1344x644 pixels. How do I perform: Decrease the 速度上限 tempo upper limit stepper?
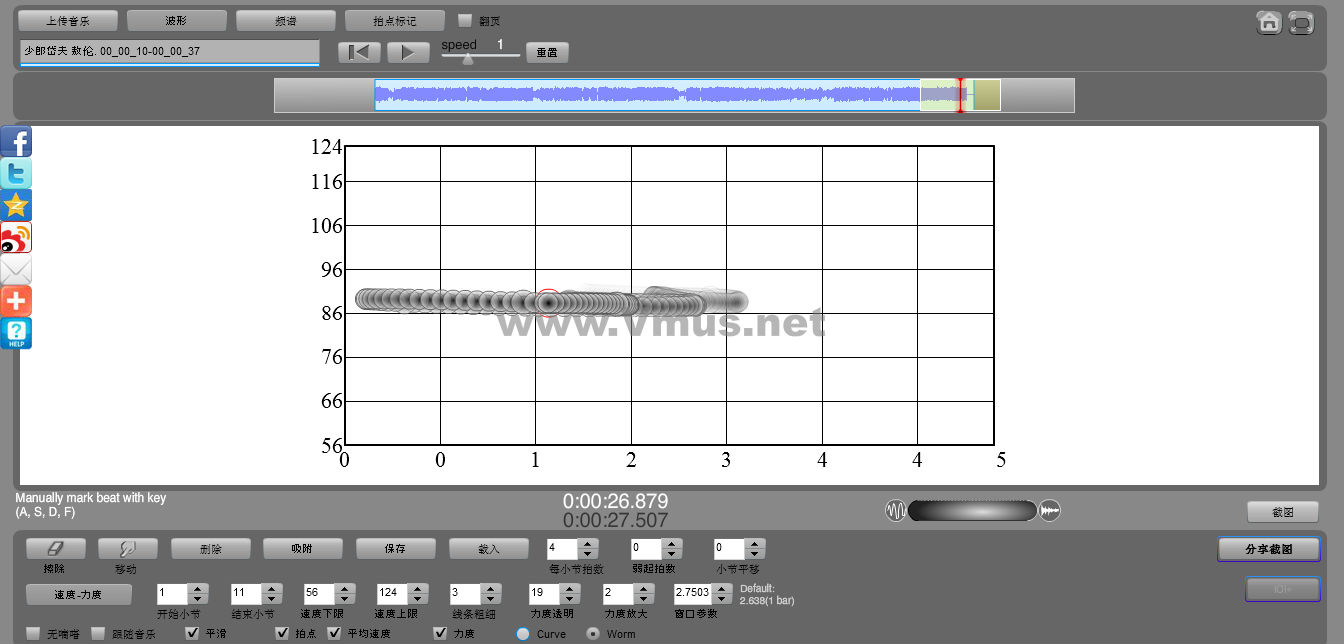click(418, 599)
